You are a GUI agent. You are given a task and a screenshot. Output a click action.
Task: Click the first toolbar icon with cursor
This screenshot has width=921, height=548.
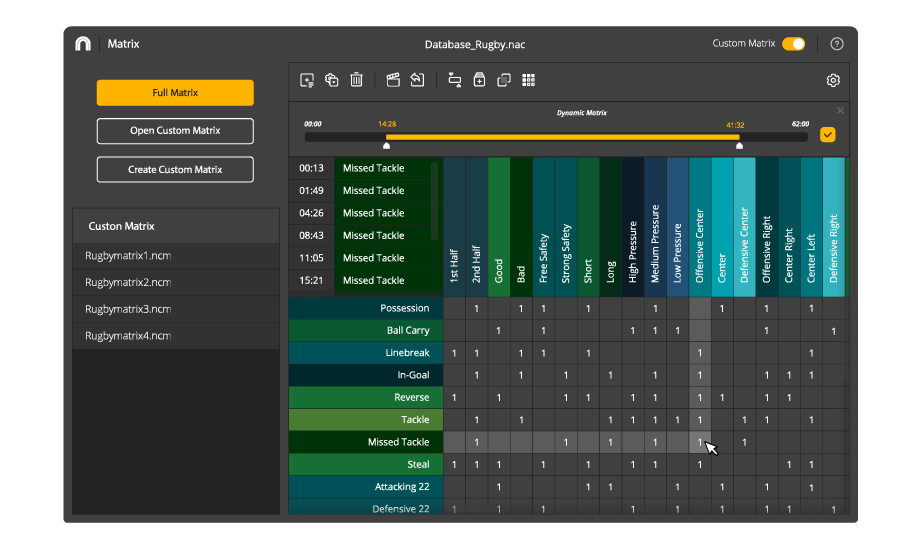pyautogui.click(x=307, y=80)
